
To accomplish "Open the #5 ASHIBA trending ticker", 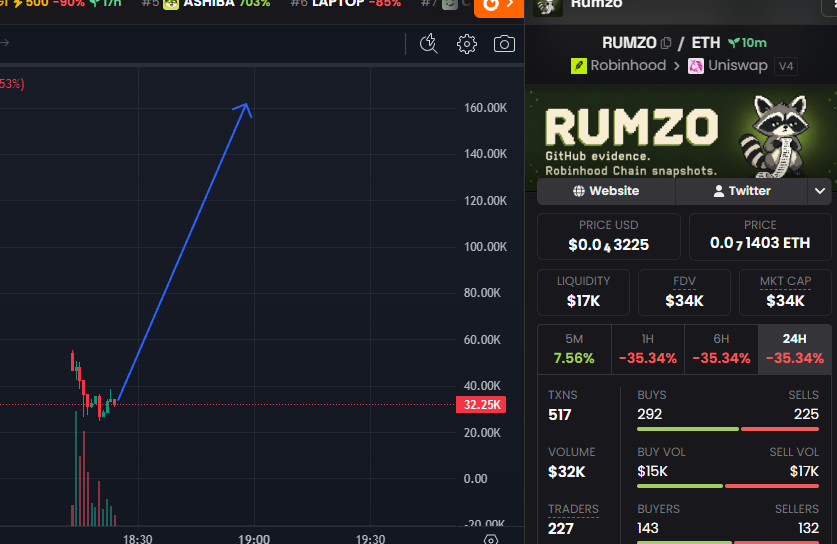I will tap(206, 4).
